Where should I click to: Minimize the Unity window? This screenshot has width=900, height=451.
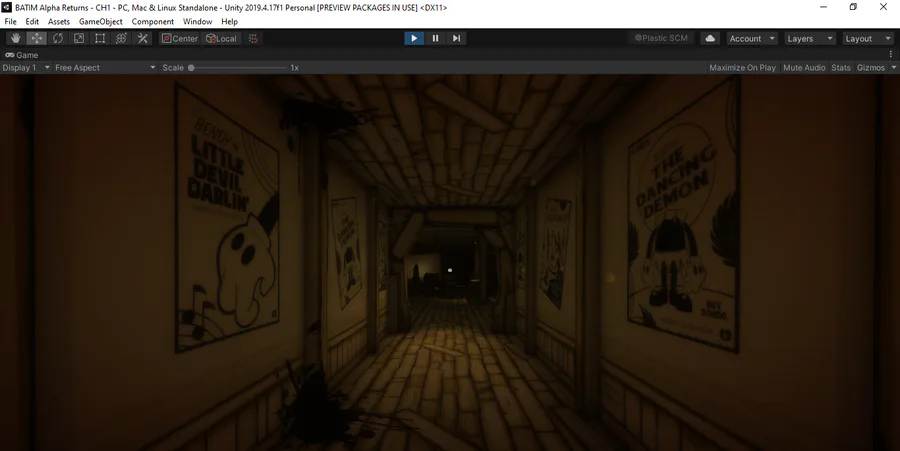coord(823,7)
